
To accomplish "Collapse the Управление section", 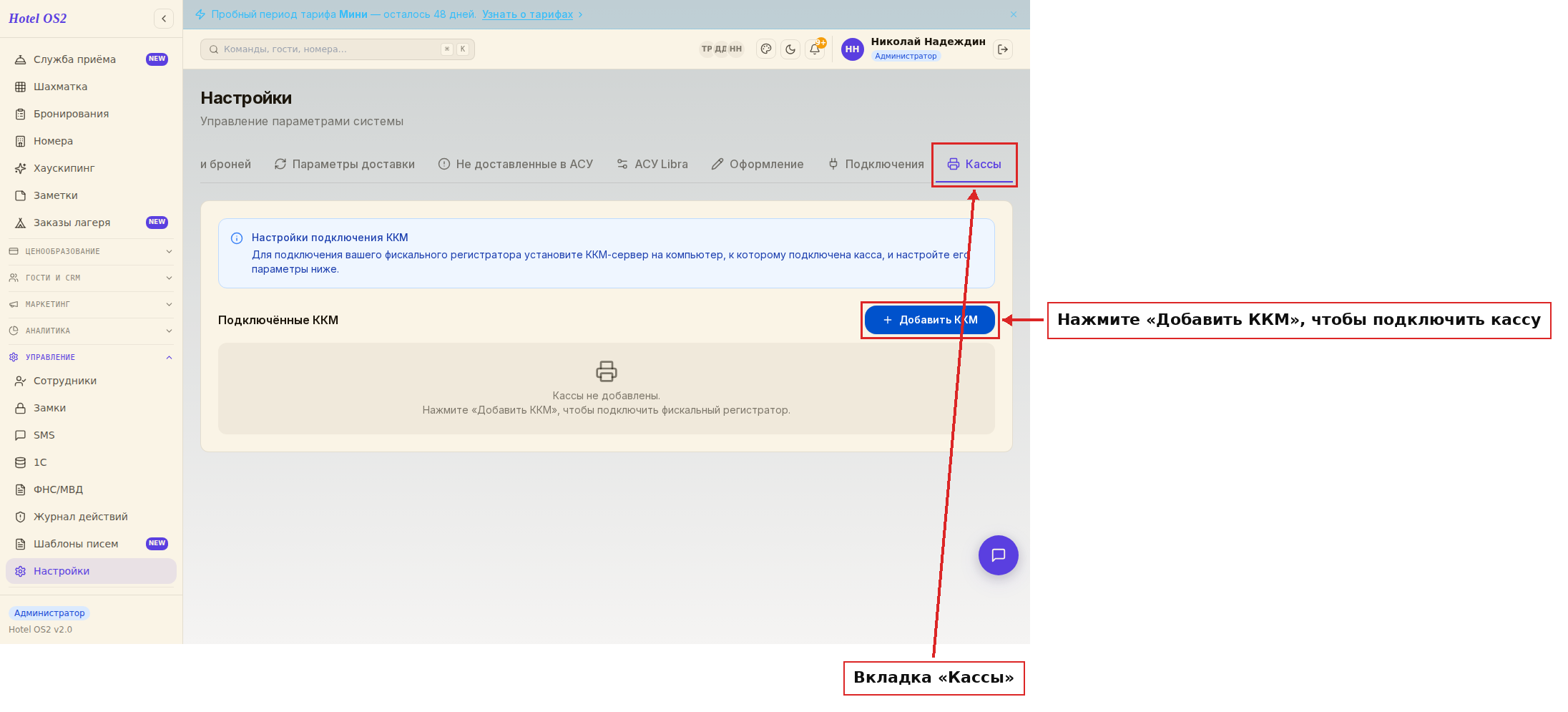I will (91, 357).
